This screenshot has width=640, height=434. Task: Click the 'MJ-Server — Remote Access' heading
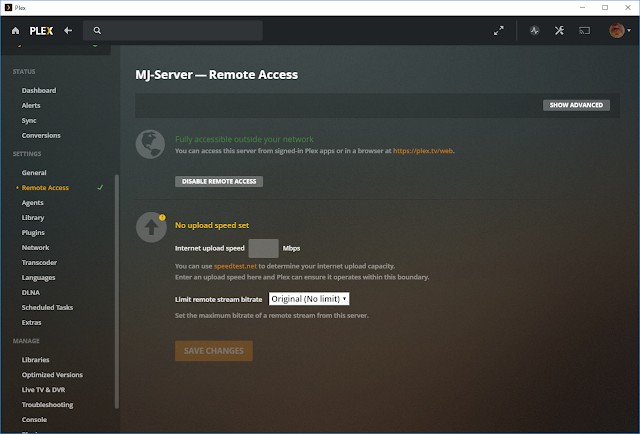[217, 75]
